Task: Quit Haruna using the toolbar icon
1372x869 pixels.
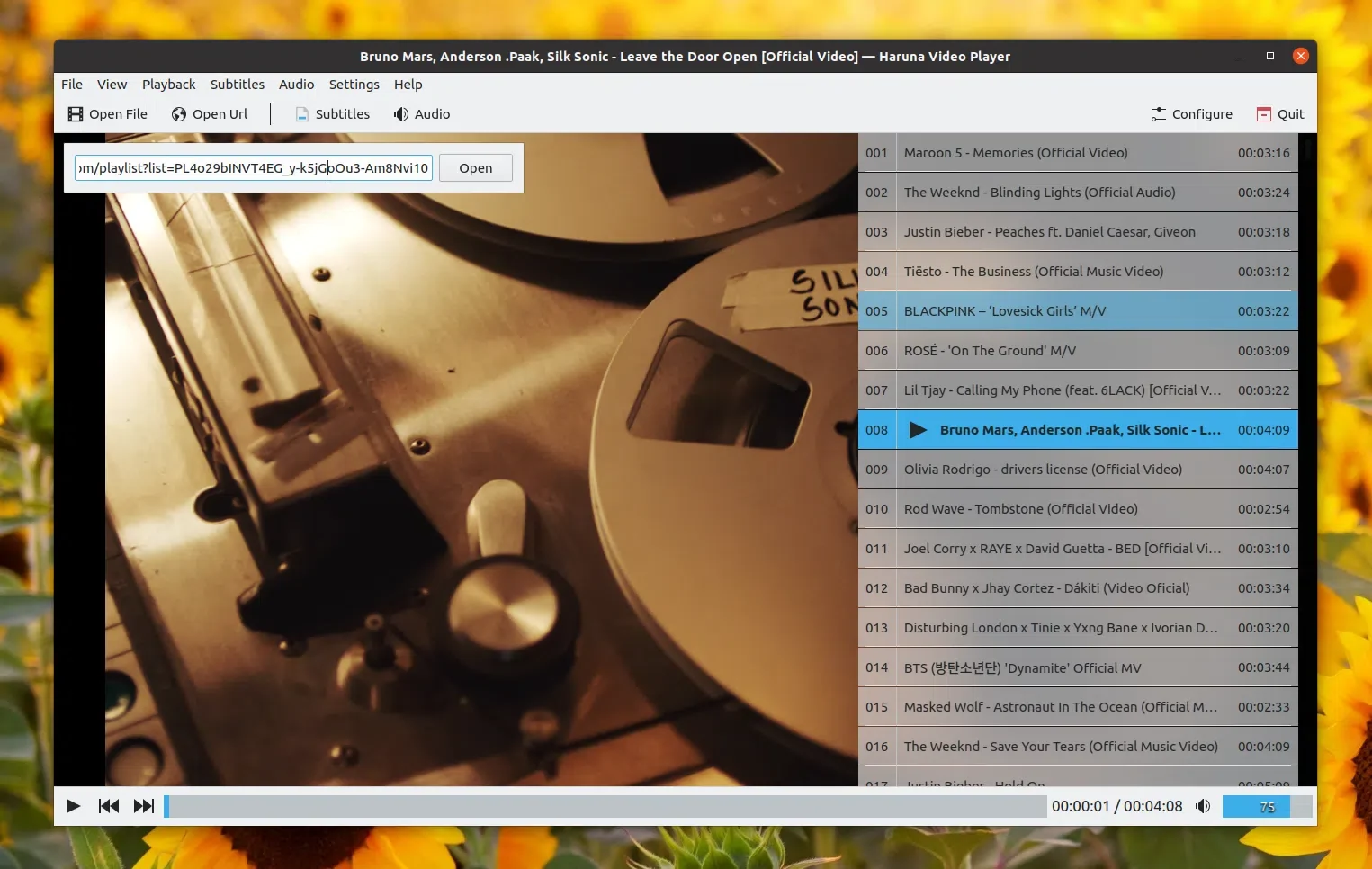Action: click(x=1262, y=114)
